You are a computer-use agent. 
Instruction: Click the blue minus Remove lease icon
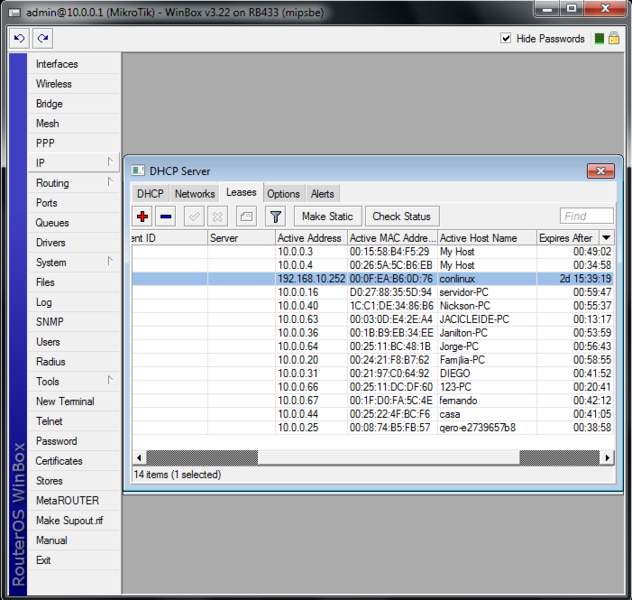point(166,216)
